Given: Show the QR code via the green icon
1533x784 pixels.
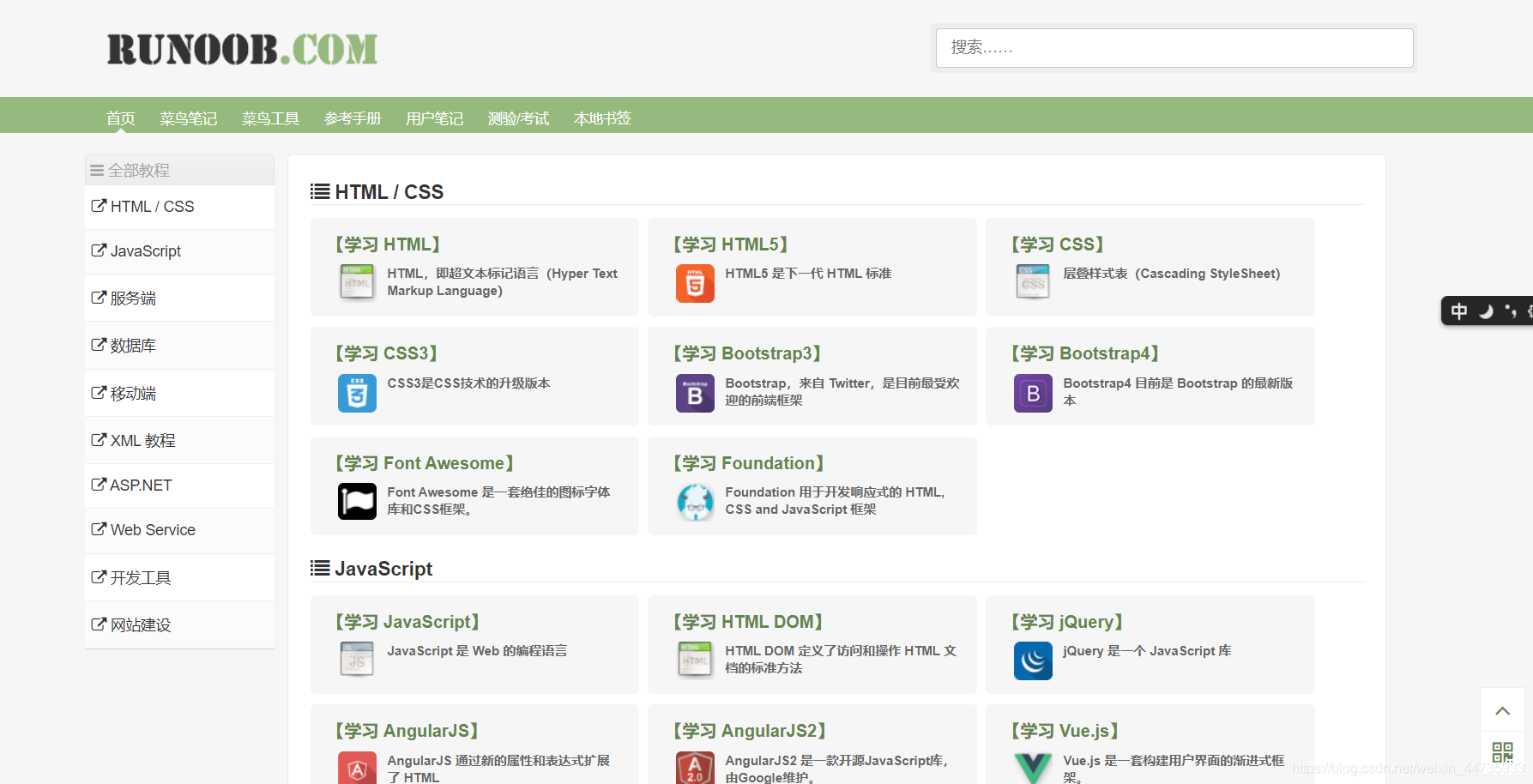Looking at the screenshot, I should (x=1502, y=753).
